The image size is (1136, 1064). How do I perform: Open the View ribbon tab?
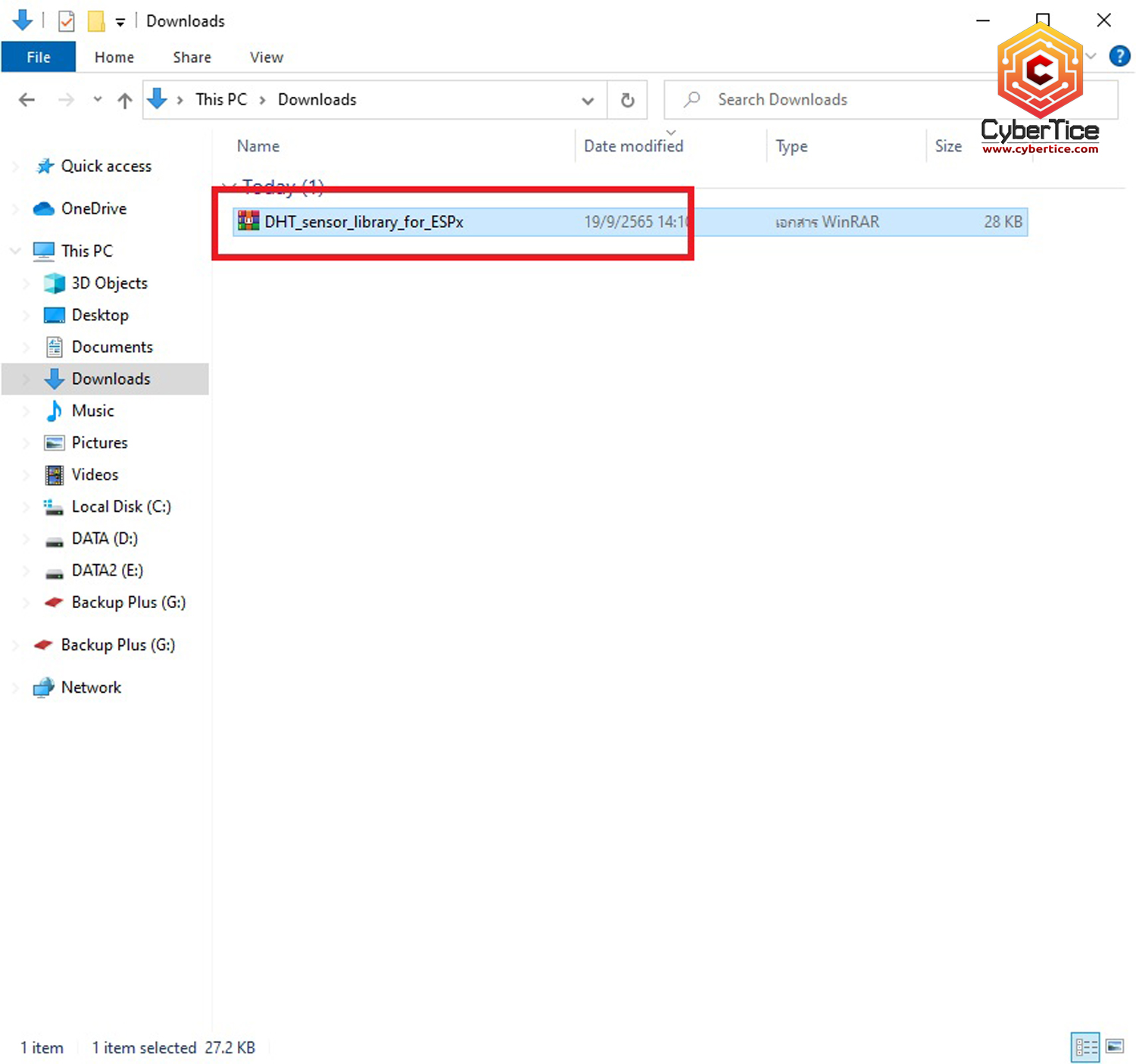pyautogui.click(x=267, y=58)
